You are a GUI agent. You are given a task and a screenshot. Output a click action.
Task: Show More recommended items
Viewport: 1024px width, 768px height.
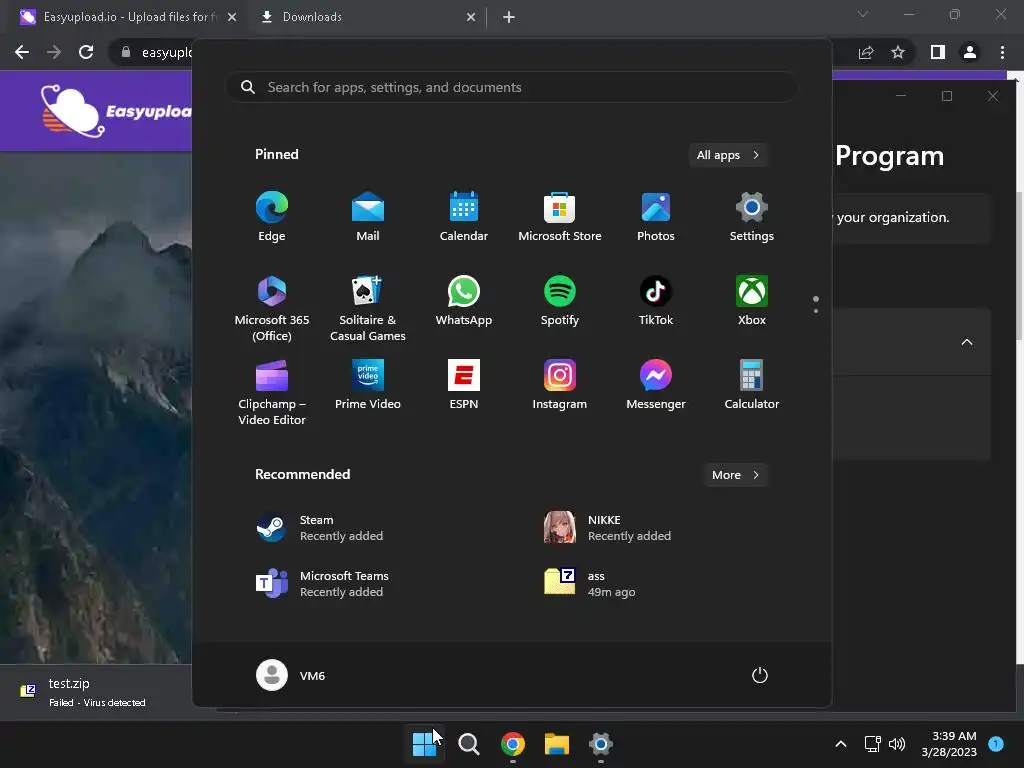(x=736, y=475)
